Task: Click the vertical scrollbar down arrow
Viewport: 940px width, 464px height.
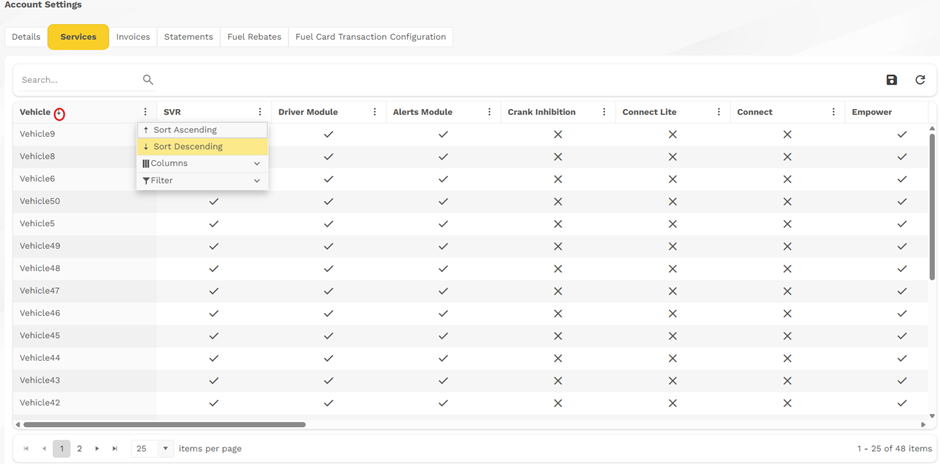Action: 932,415
